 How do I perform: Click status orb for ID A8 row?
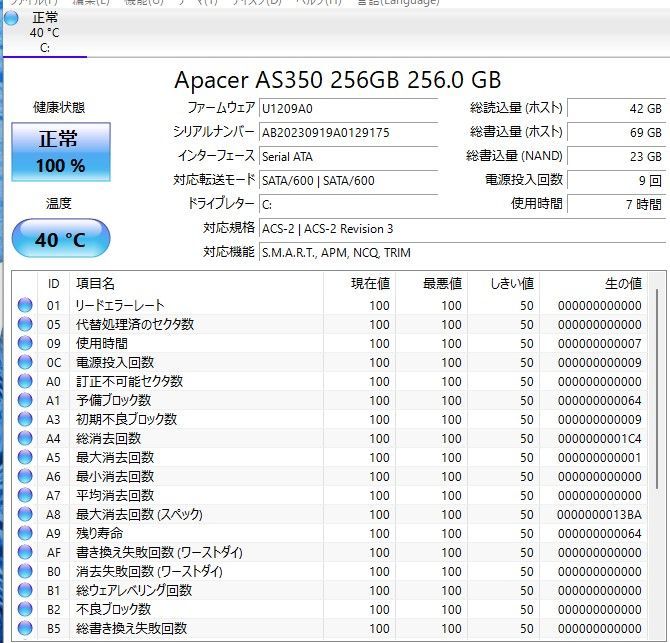click(25, 514)
